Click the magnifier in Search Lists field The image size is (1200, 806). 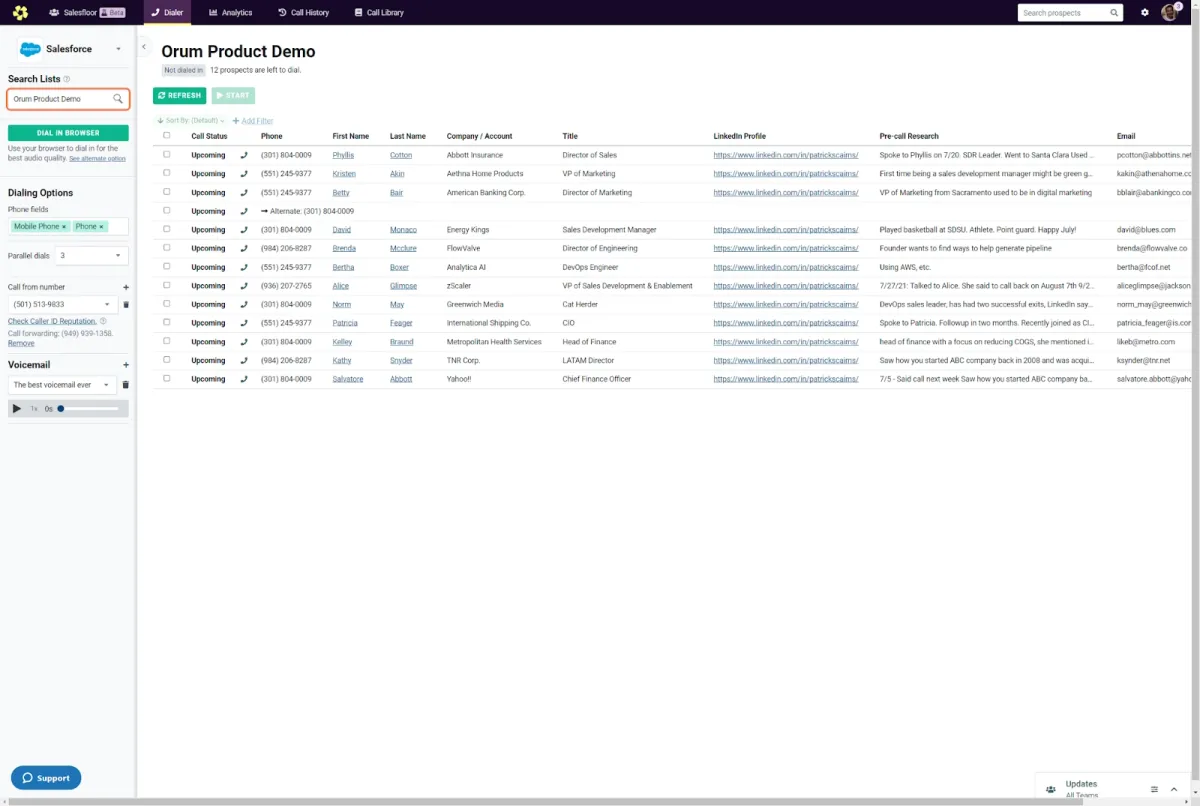[x=118, y=99]
